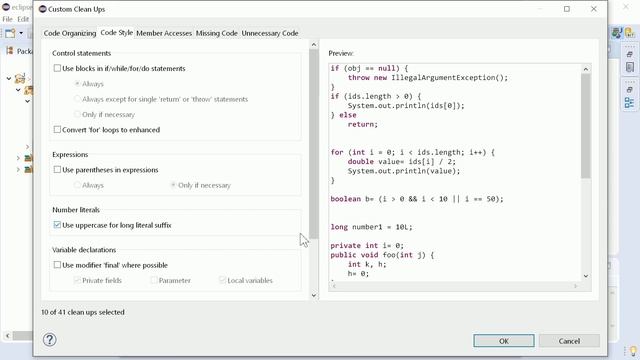Image resolution: width=640 pixels, height=360 pixels.
Task: Click the settings panel scroll up arrow
Action: coord(313,44)
